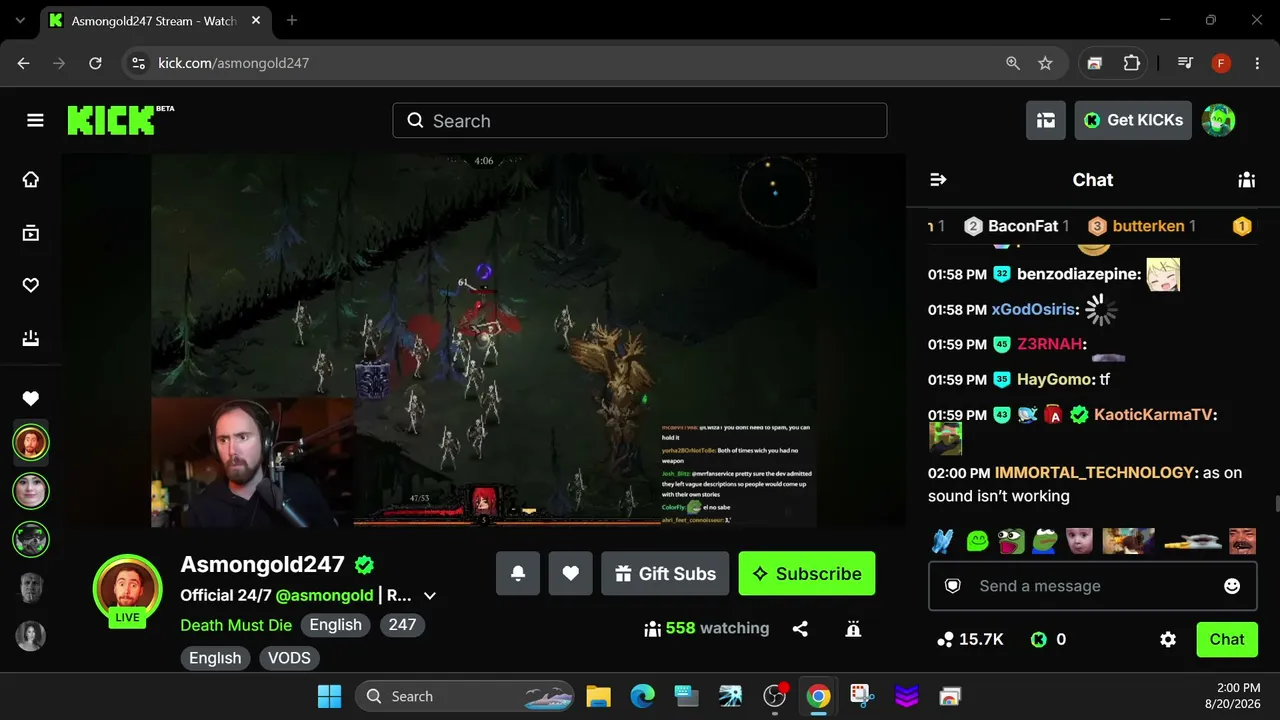Viewport: 1280px width, 720px height.
Task: Bookmark this page with the star icon
Action: pos(1045,63)
